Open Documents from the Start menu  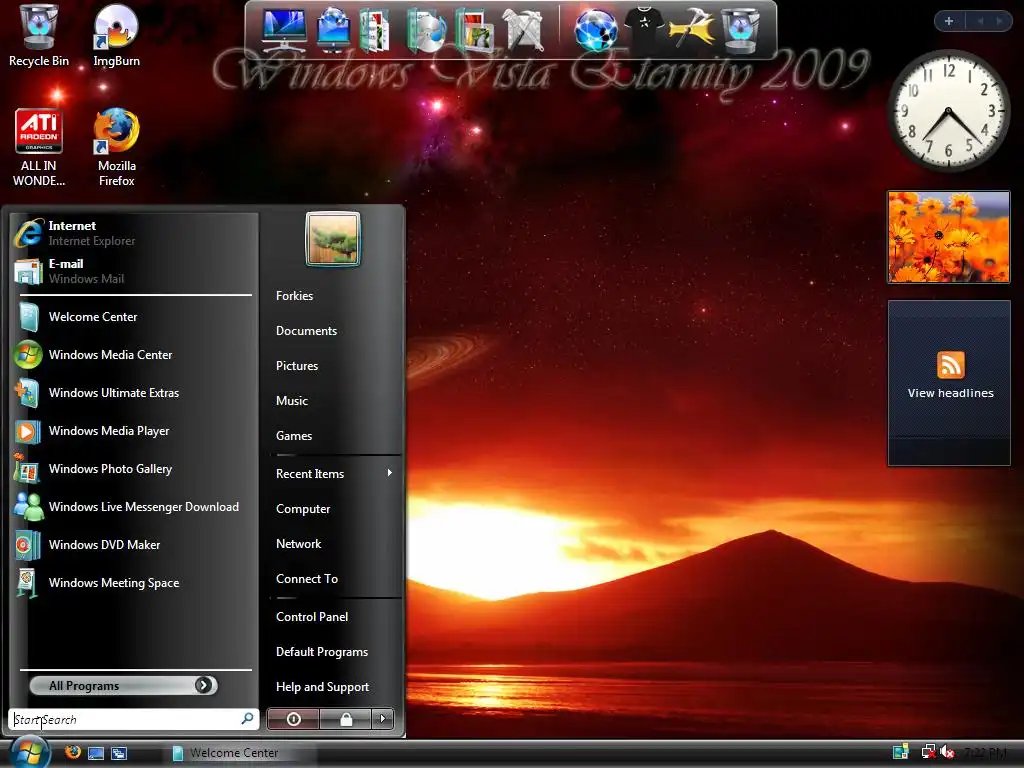coord(306,330)
